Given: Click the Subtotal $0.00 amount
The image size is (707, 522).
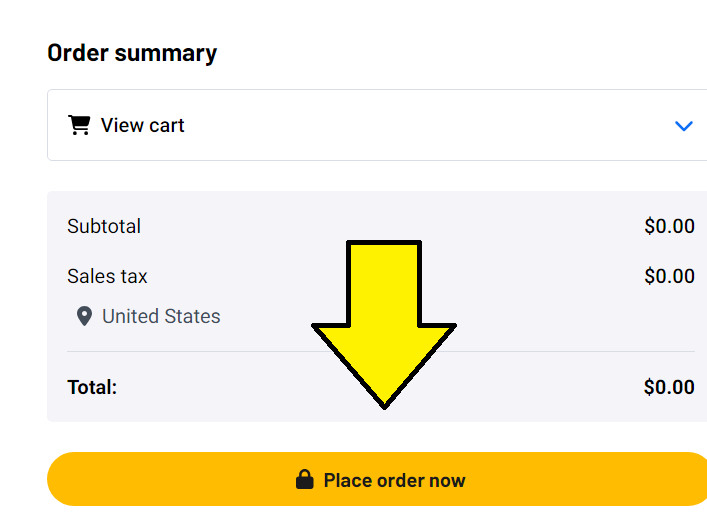Looking at the screenshot, I should click(669, 226).
